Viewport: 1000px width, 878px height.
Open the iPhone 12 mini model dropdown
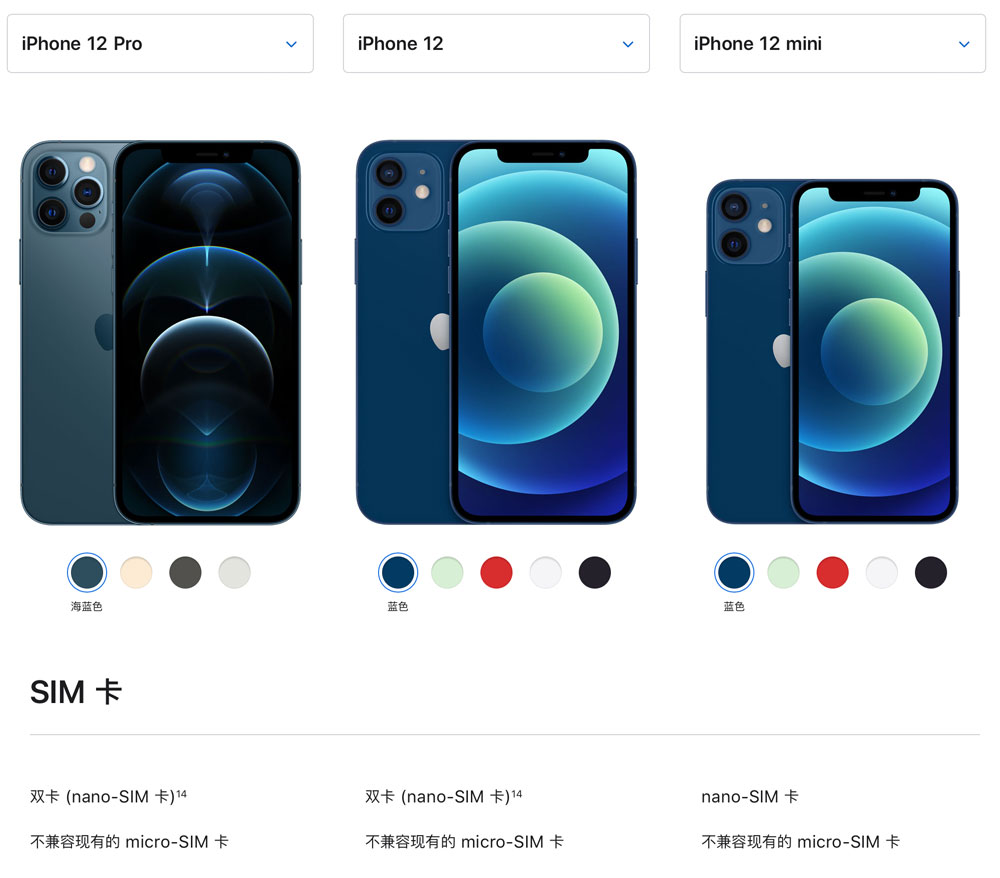pos(832,43)
